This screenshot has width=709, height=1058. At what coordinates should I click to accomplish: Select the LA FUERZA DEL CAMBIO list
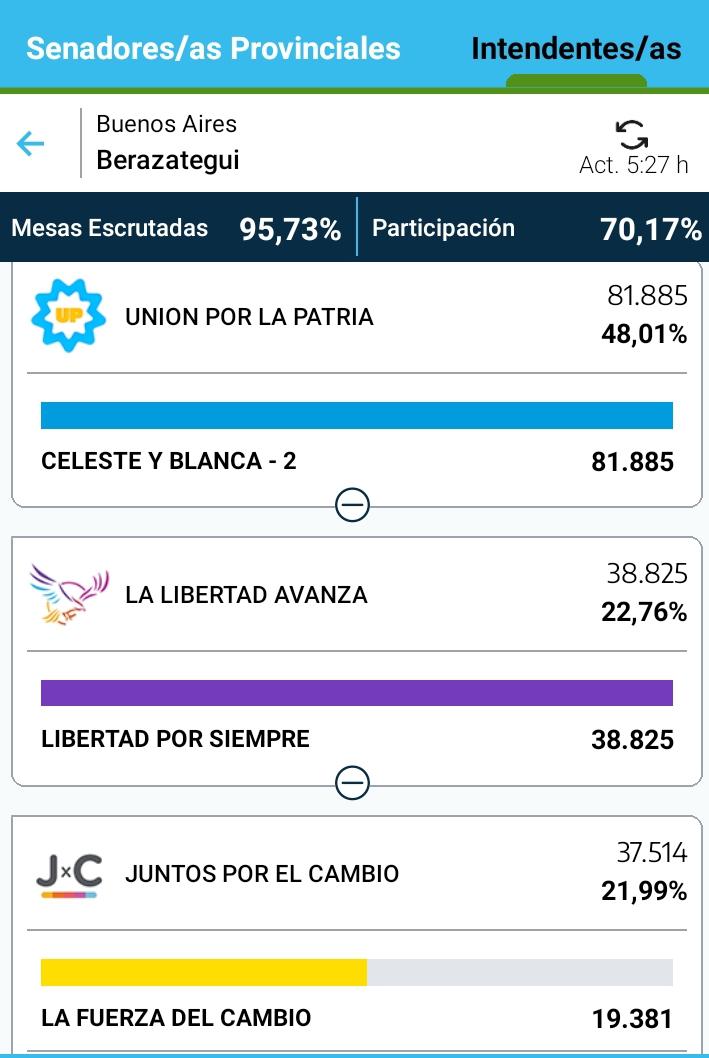176,1018
